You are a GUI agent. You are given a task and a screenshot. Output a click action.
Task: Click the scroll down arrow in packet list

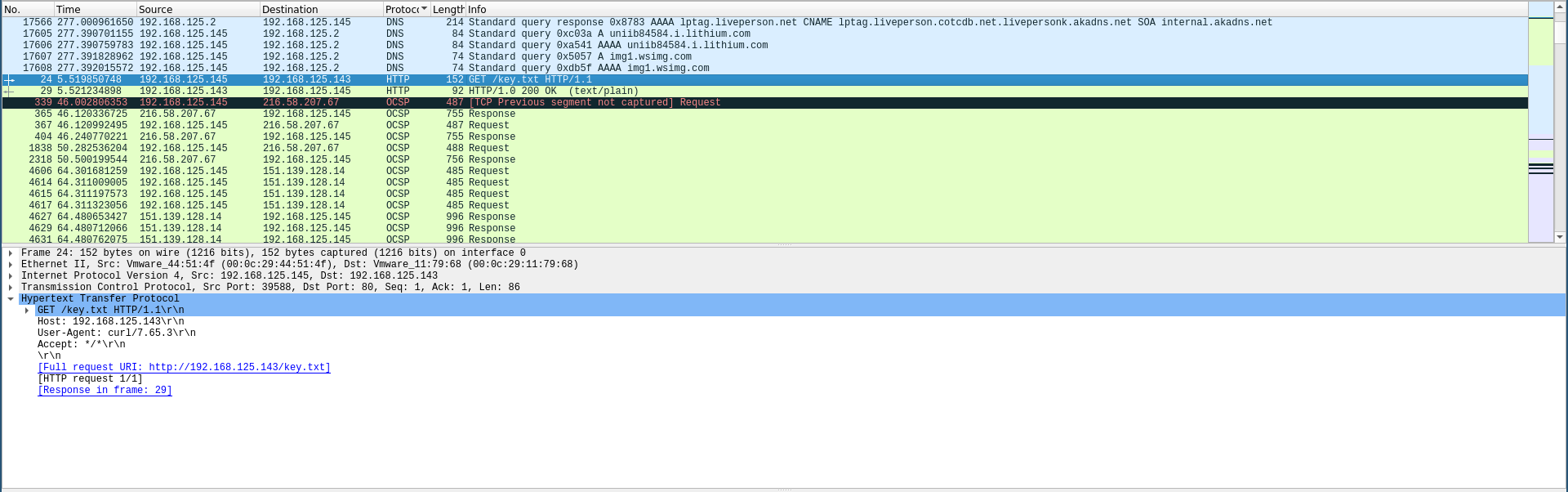click(x=1560, y=237)
